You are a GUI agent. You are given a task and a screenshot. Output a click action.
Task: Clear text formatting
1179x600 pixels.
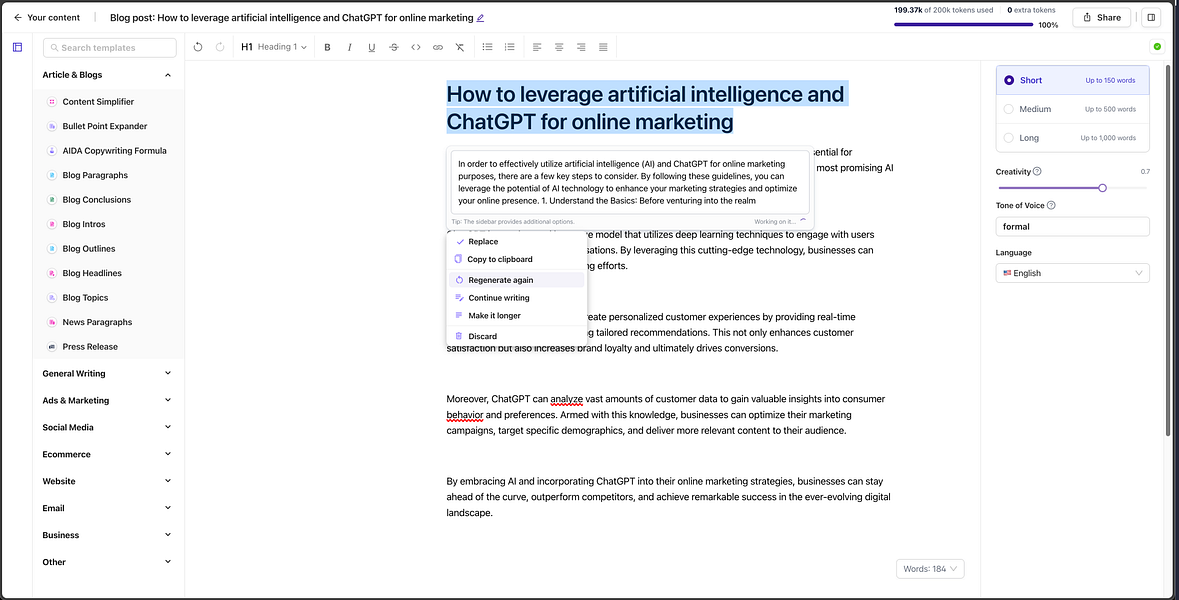[459, 47]
